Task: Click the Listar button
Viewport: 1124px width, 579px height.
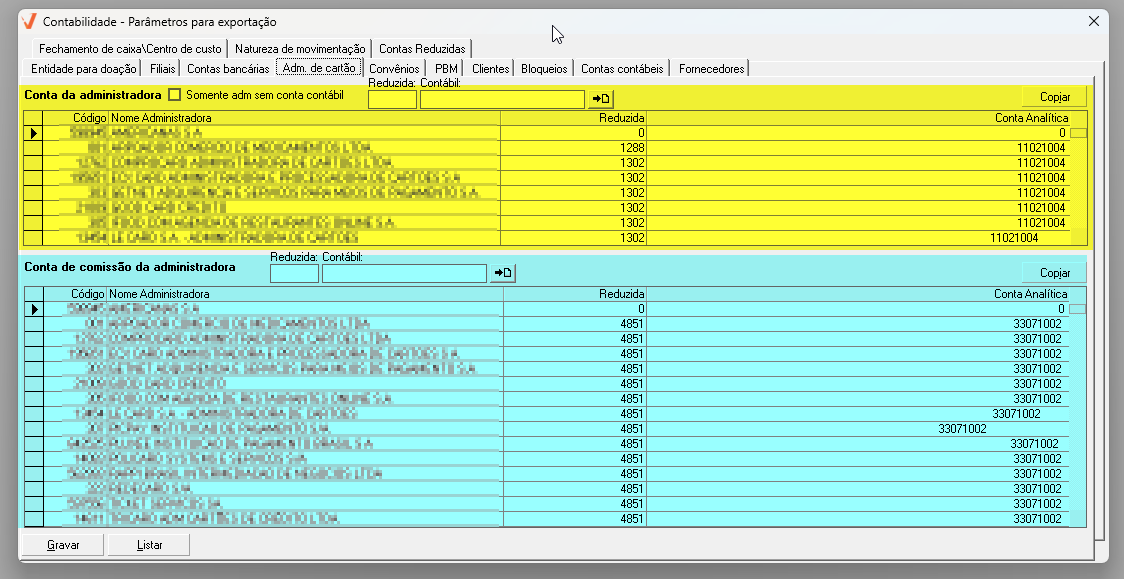Action: point(149,545)
